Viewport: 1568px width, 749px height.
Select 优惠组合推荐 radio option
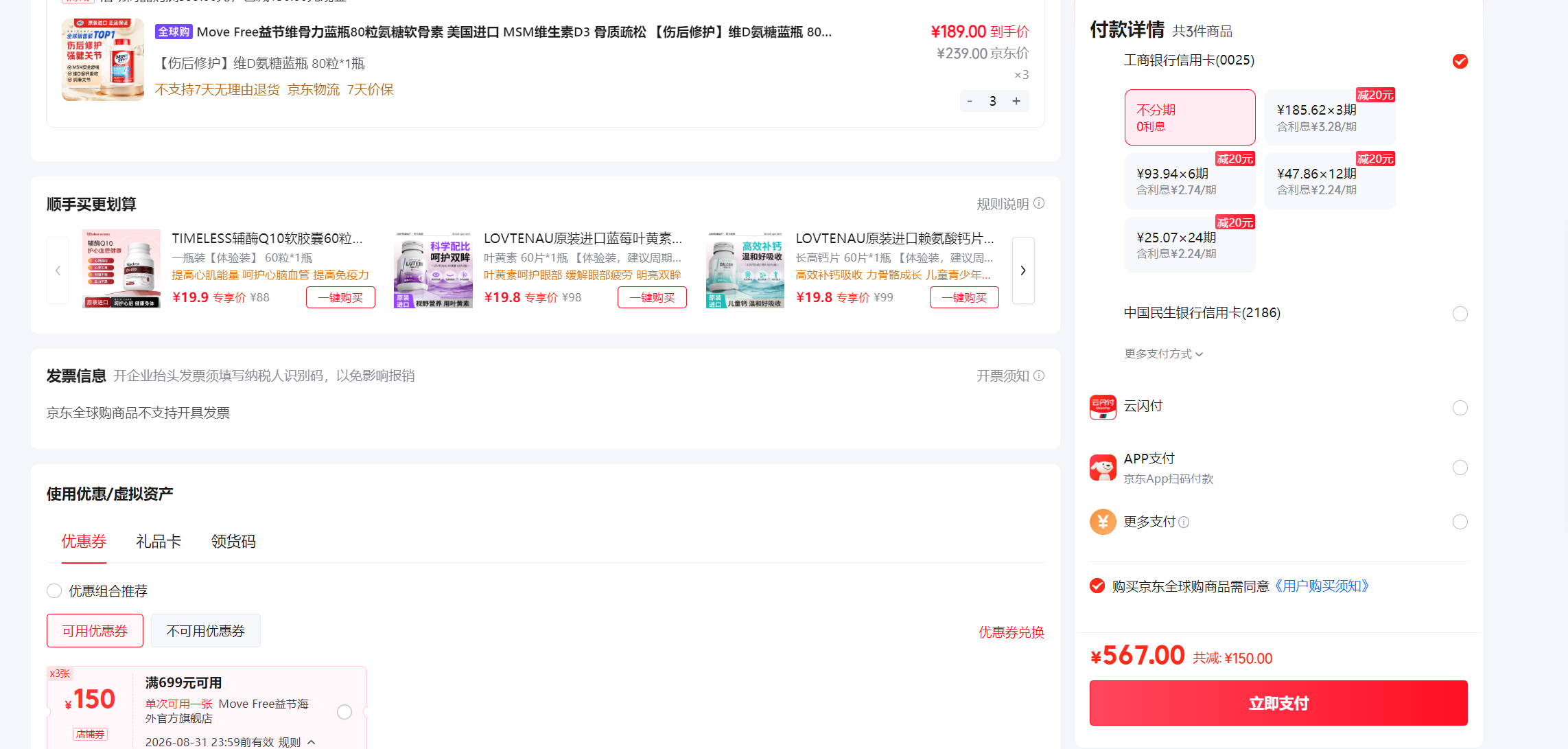click(54, 591)
